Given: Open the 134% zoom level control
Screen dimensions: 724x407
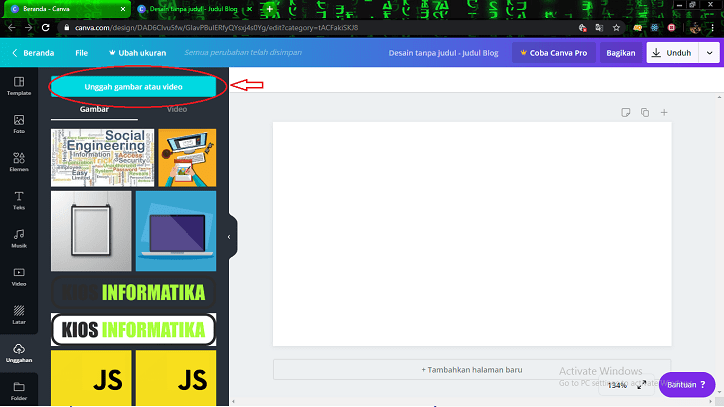Looking at the screenshot, I should (x=617, y=385).
